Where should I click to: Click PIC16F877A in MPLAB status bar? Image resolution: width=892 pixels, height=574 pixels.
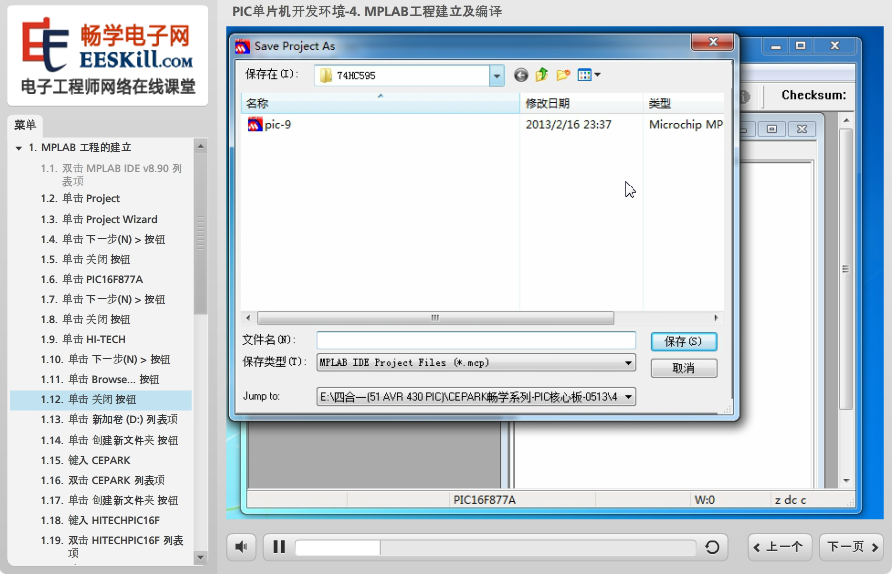point(484,500)
